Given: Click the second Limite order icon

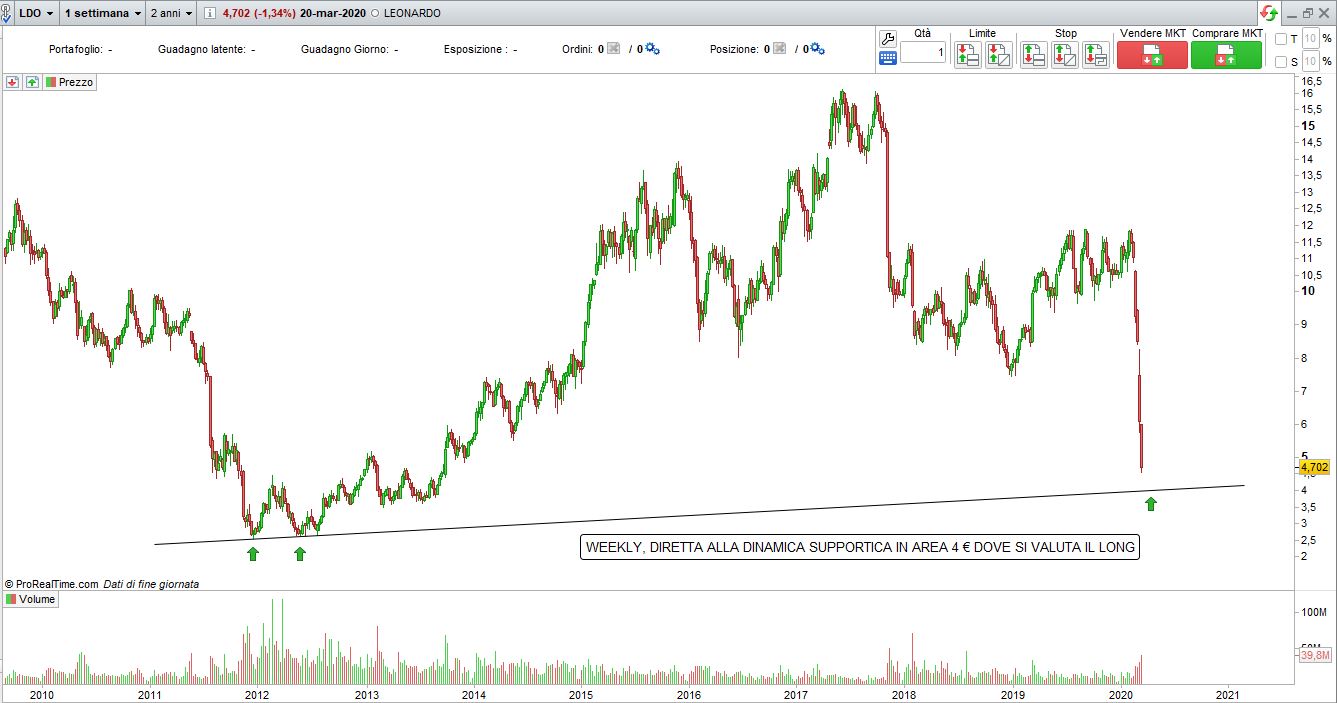Looking at the screenshot, I should [x=998, y=55].
